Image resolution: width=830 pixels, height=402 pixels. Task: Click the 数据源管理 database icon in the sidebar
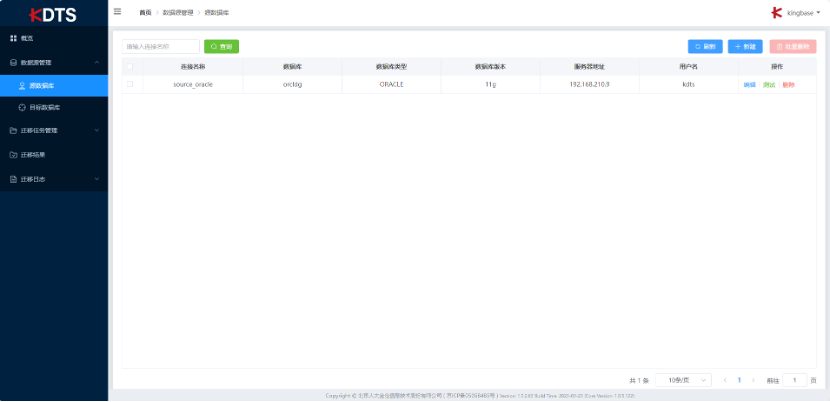pyautogui.click(x=14, y=62)
